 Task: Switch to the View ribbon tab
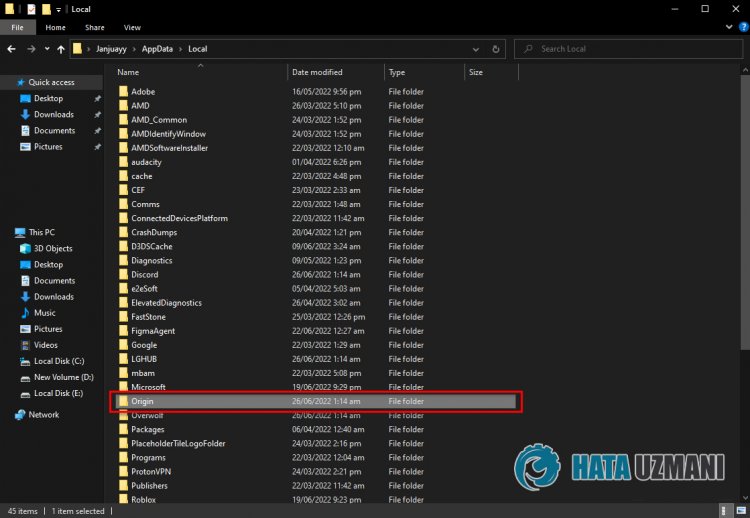click(132, 27)
